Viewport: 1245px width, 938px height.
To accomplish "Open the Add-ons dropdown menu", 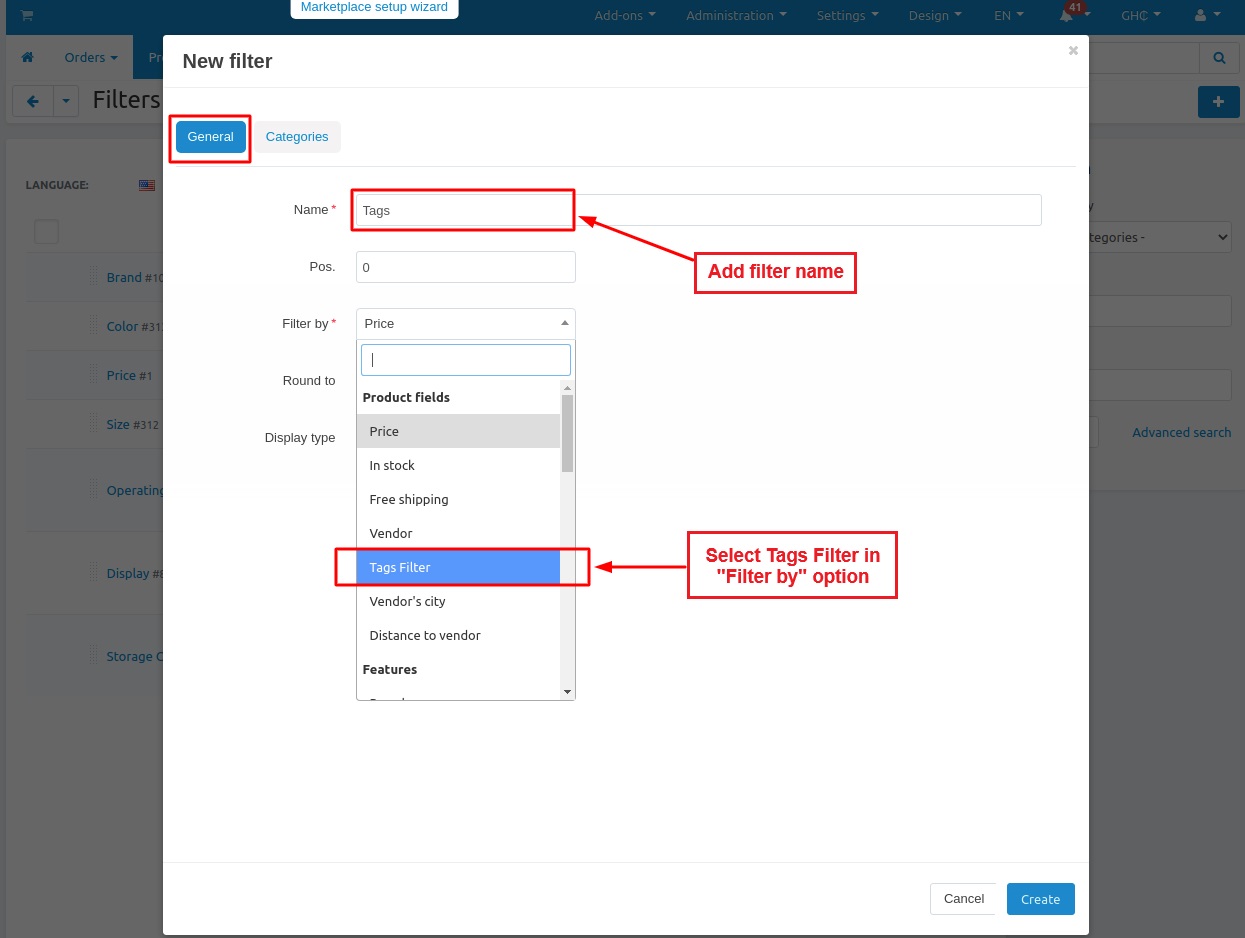I will coord(625,16).
